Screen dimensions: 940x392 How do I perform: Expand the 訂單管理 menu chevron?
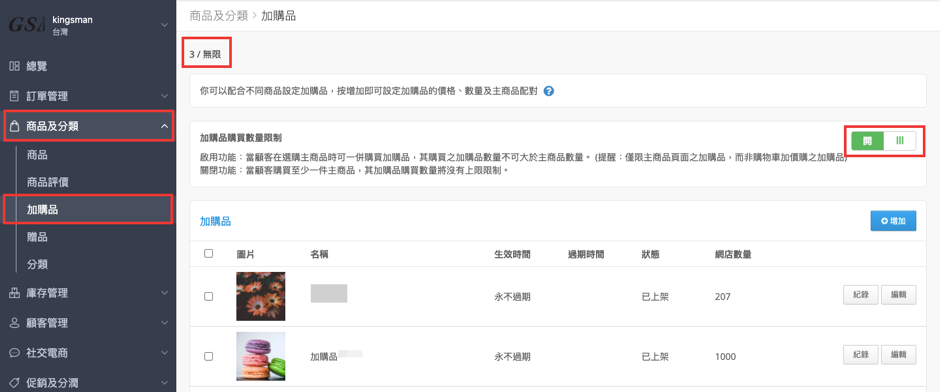(165, 96)
